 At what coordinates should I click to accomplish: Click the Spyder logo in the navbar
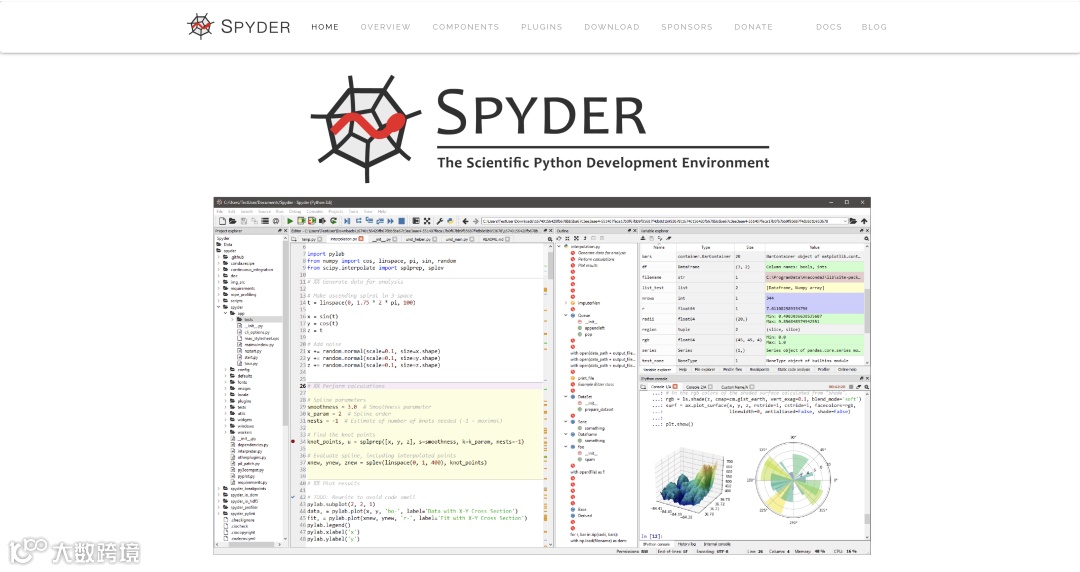(238, 26)
